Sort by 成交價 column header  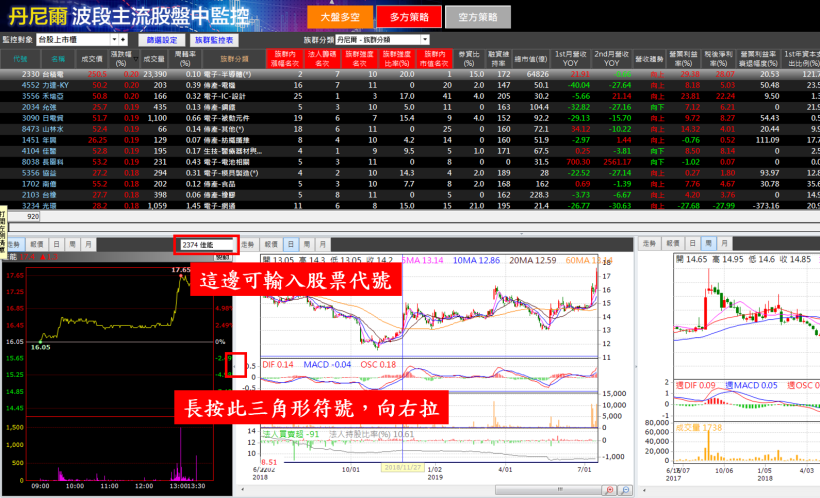[92, 59]
